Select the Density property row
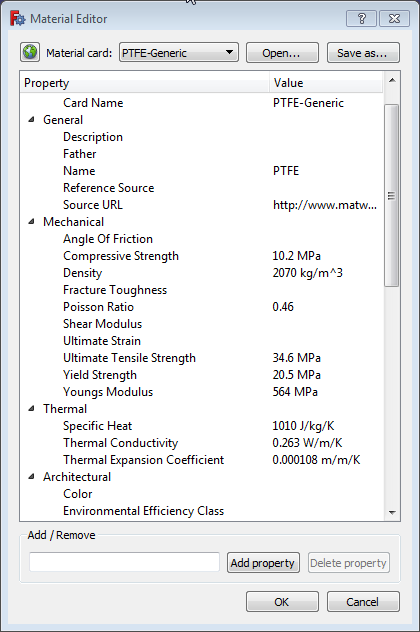The image size is (420, 632). tap(202, 273)
